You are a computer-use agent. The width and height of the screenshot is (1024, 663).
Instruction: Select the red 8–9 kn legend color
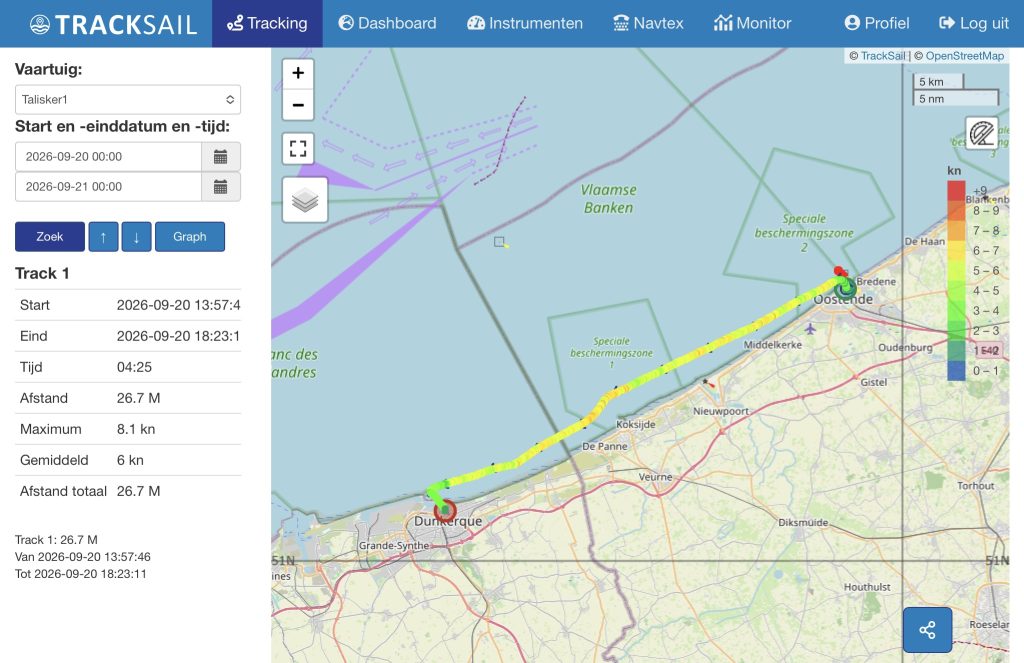coord(956,210)
